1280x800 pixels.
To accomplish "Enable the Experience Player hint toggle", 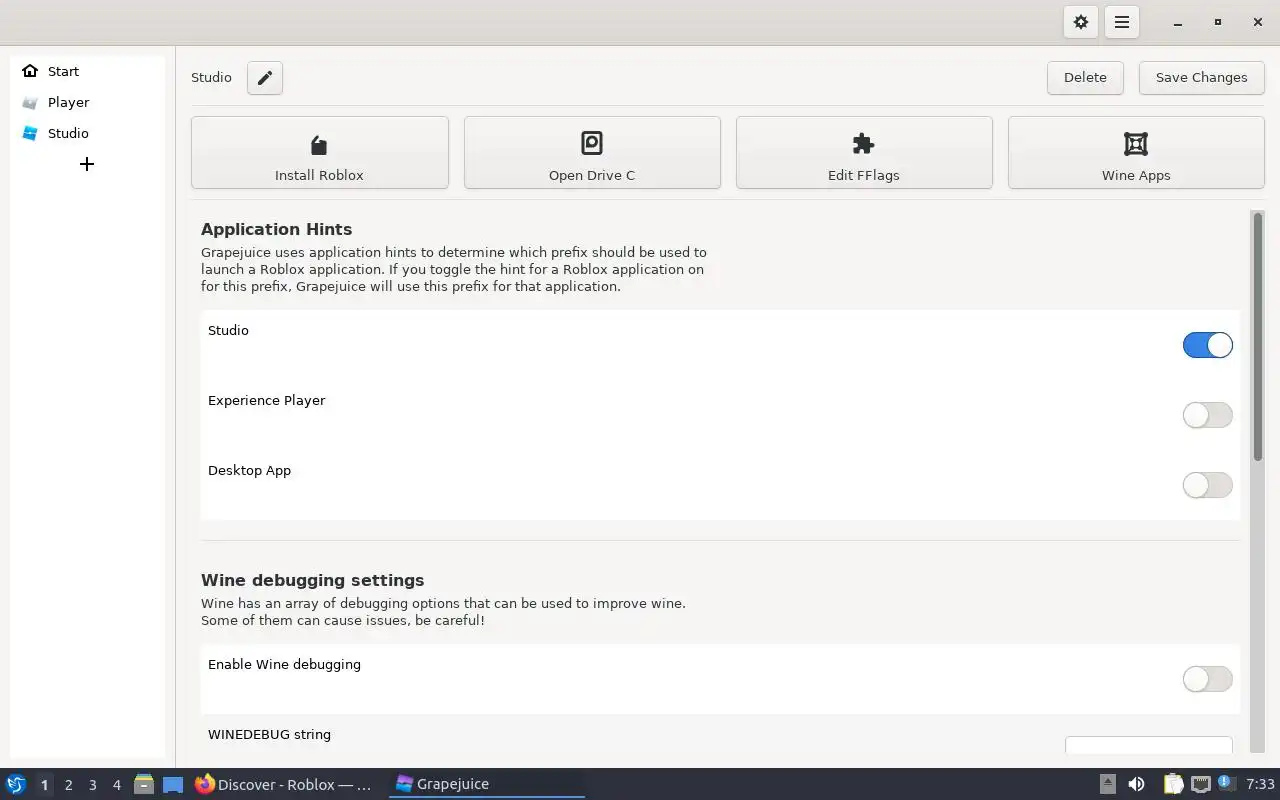I will [1208, 415].
